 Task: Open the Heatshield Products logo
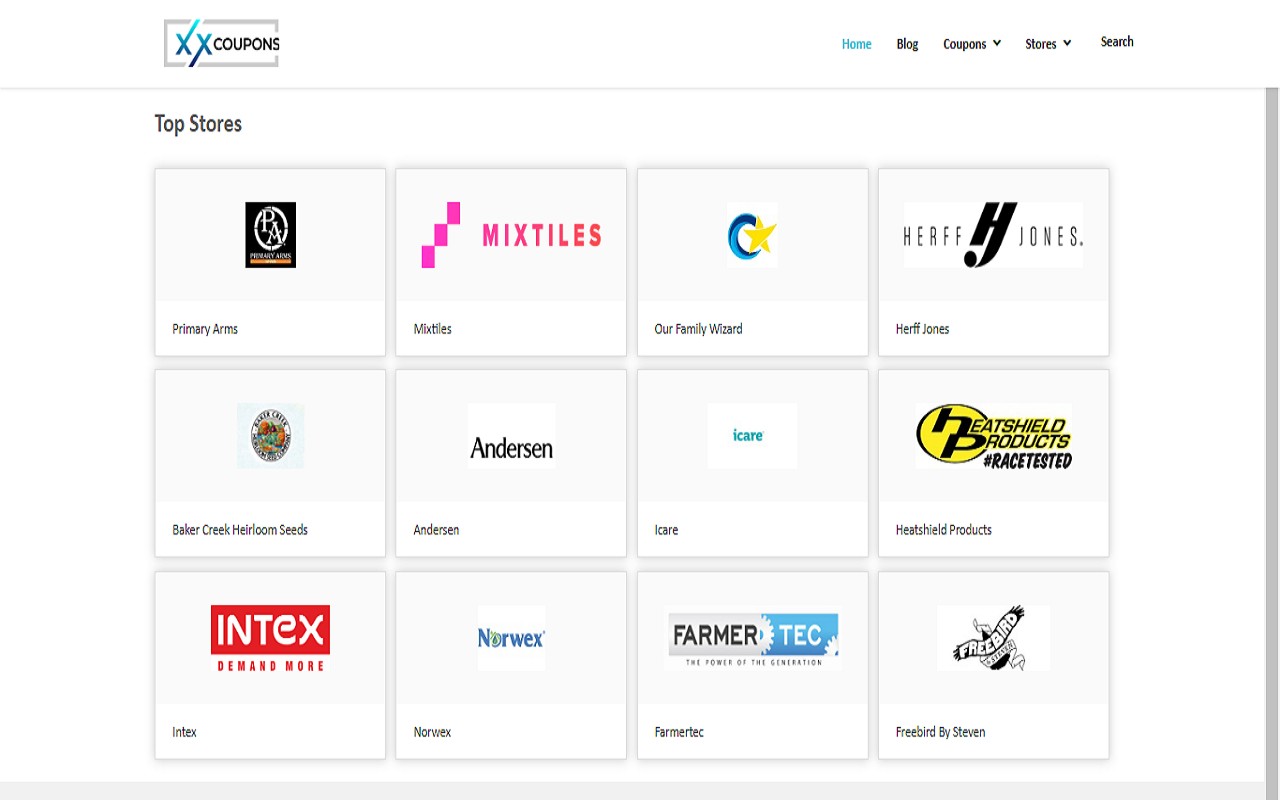coord(993,436)
